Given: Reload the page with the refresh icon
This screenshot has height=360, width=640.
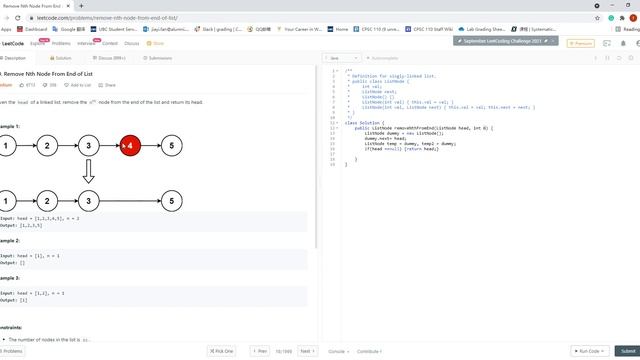Looking at the screenshot, I should pos(18,18).
